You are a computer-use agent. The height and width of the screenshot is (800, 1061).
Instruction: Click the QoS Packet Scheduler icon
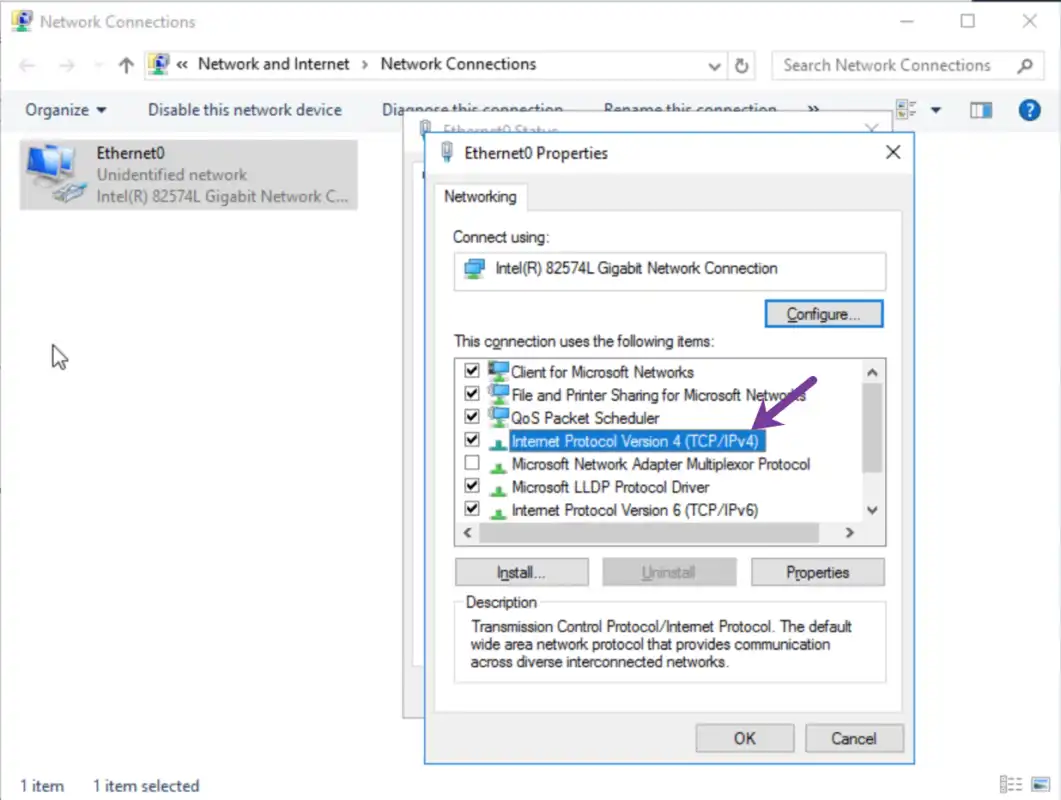pyautogui.click(x=498, y=418)
